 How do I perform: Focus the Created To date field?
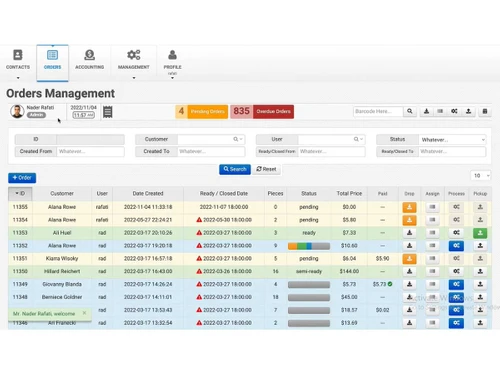[211, 151]
